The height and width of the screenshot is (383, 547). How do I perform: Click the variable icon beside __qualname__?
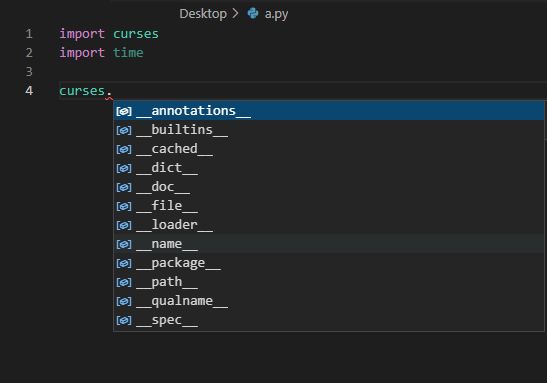click(124, 301)
